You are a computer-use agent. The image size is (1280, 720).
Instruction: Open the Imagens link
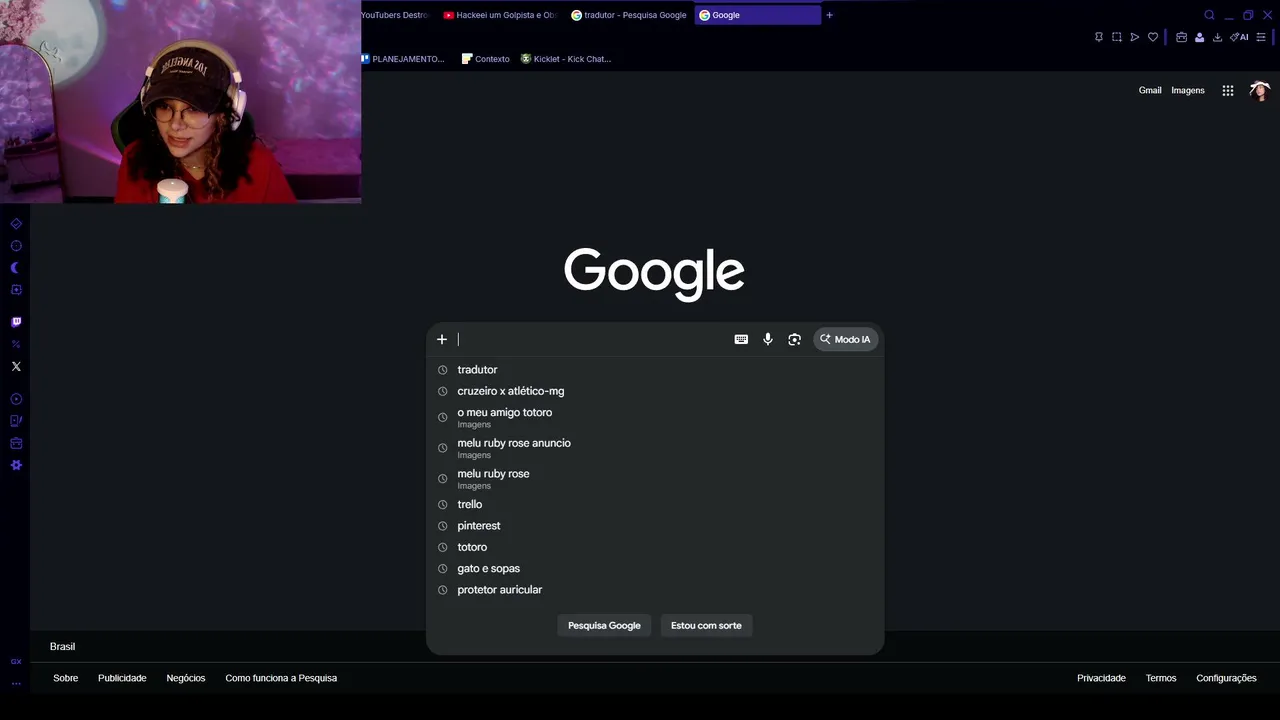[x=1188, y=90]
